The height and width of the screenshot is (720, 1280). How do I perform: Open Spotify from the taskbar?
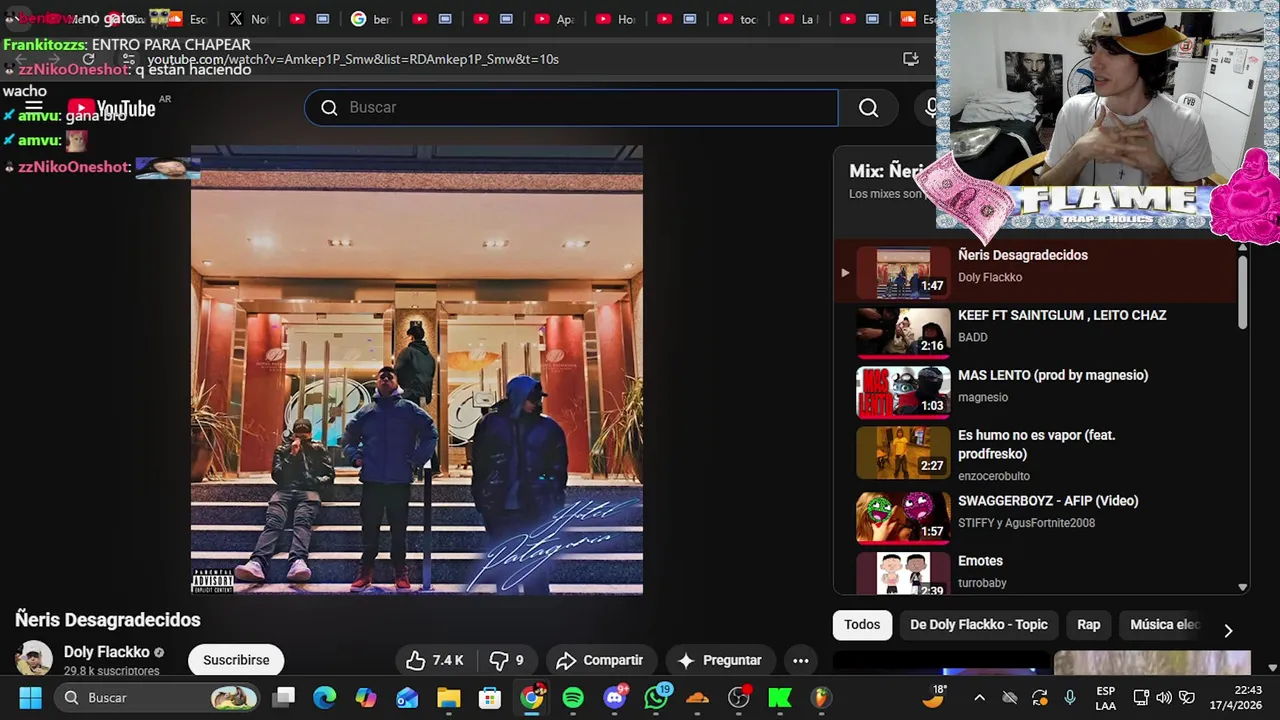pos(573,698)
